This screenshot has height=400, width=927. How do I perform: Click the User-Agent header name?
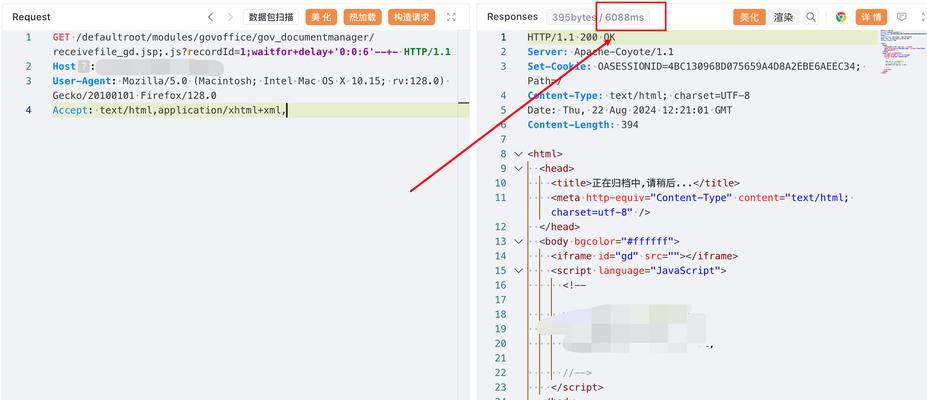coord(81,81)
